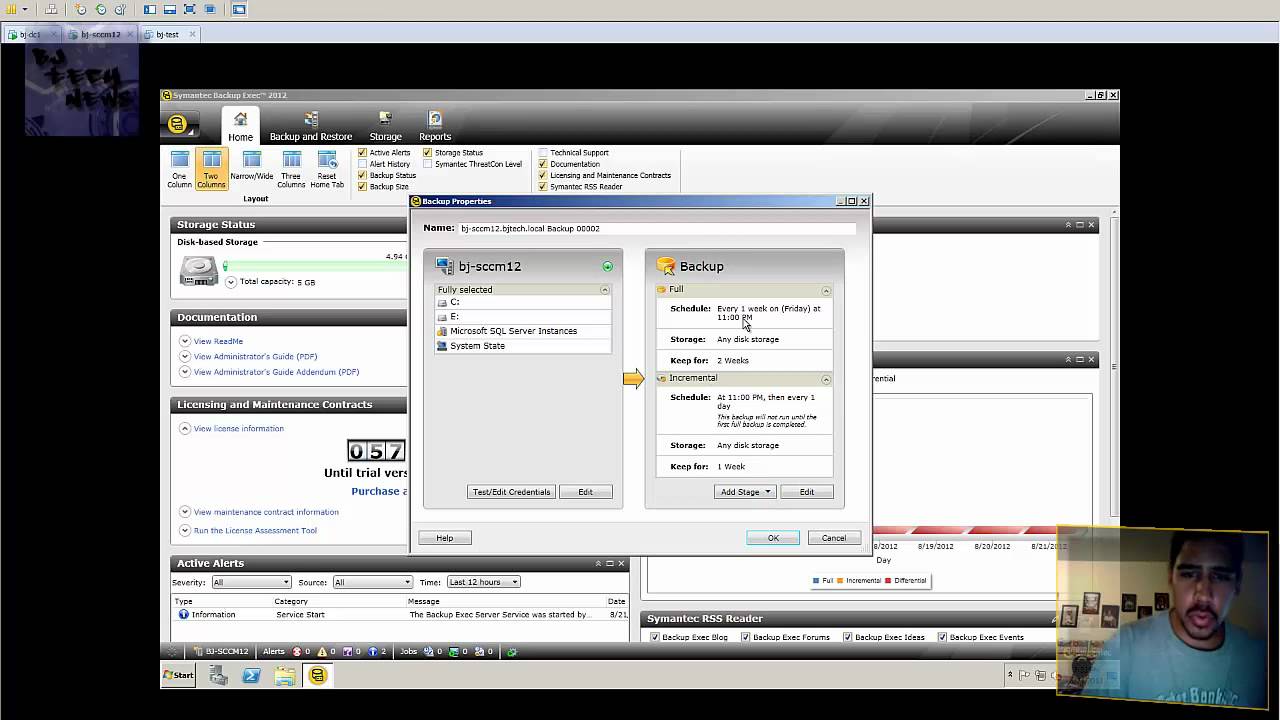
Task: Toggle Storage Status checkbox
Action: (x=428, y=153)
